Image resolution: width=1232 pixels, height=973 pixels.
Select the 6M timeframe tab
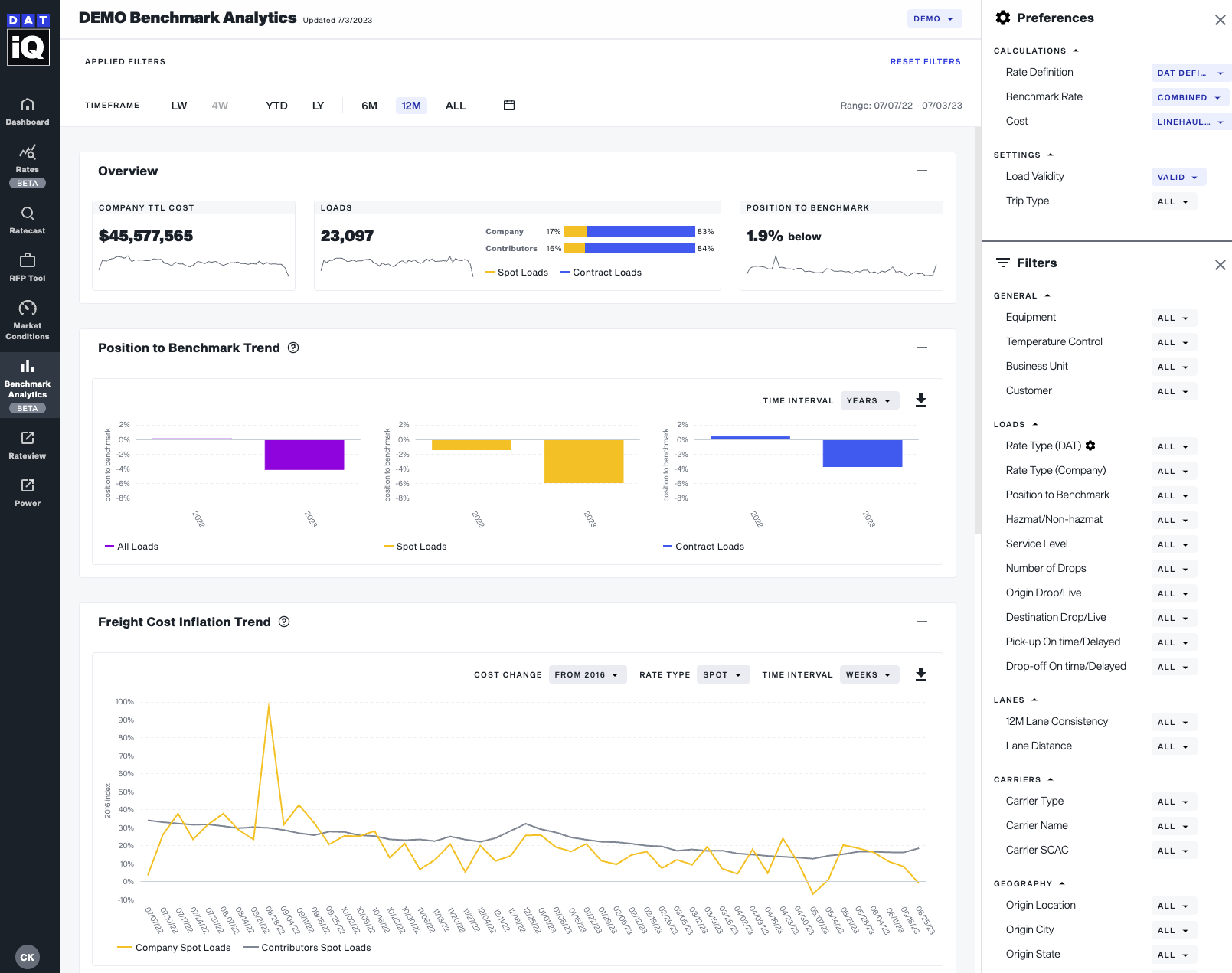pos(369,106)
